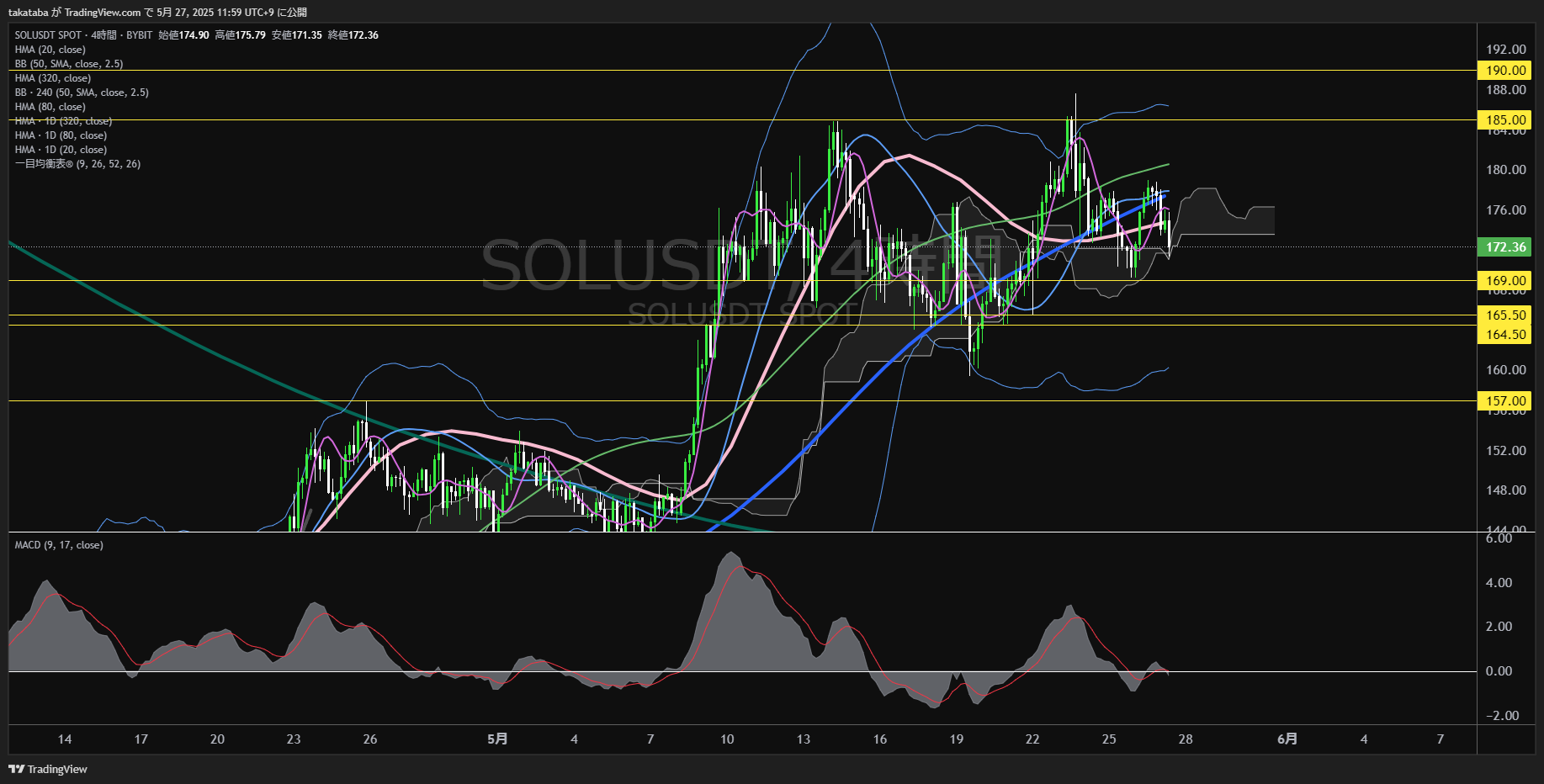Select the HMA (80, close) indicator legend
The width and height of the screenshot is (1544, 784).
tap(50, 107)
